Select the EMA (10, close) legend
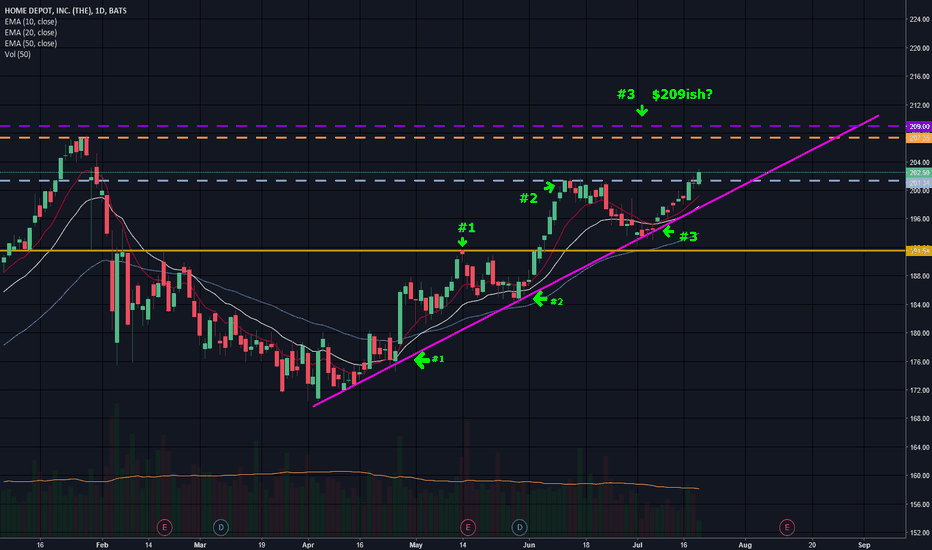 [x=31, y=22]
